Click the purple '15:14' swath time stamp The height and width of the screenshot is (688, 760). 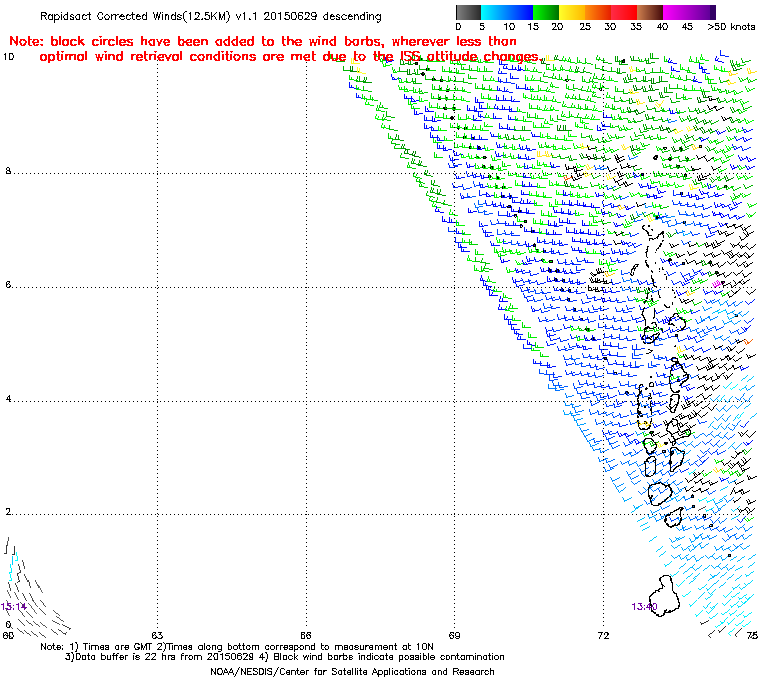click(13, 607)
